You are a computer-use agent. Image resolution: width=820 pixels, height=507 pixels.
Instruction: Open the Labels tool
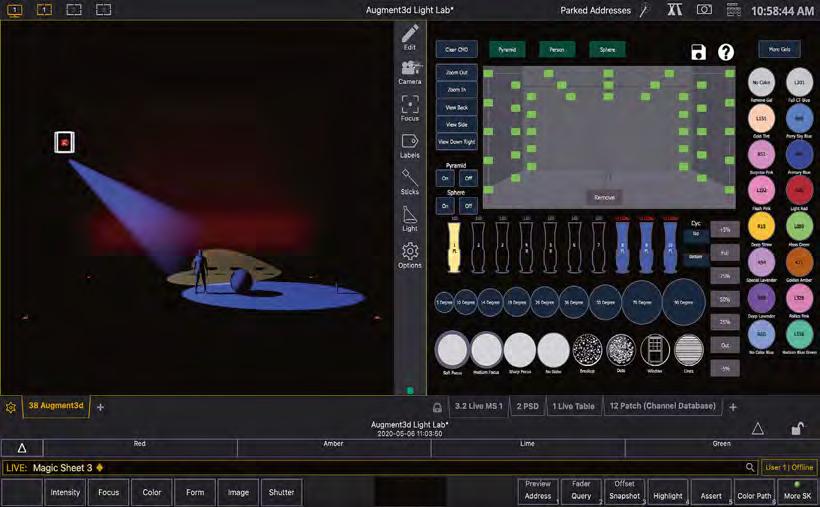pos(409,146)
